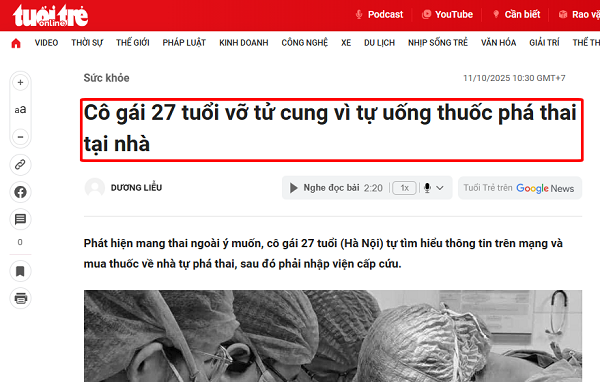600x382 pixels.
Task: Open the VĂN HÓA menu section
Action: [x=499, y=43]
